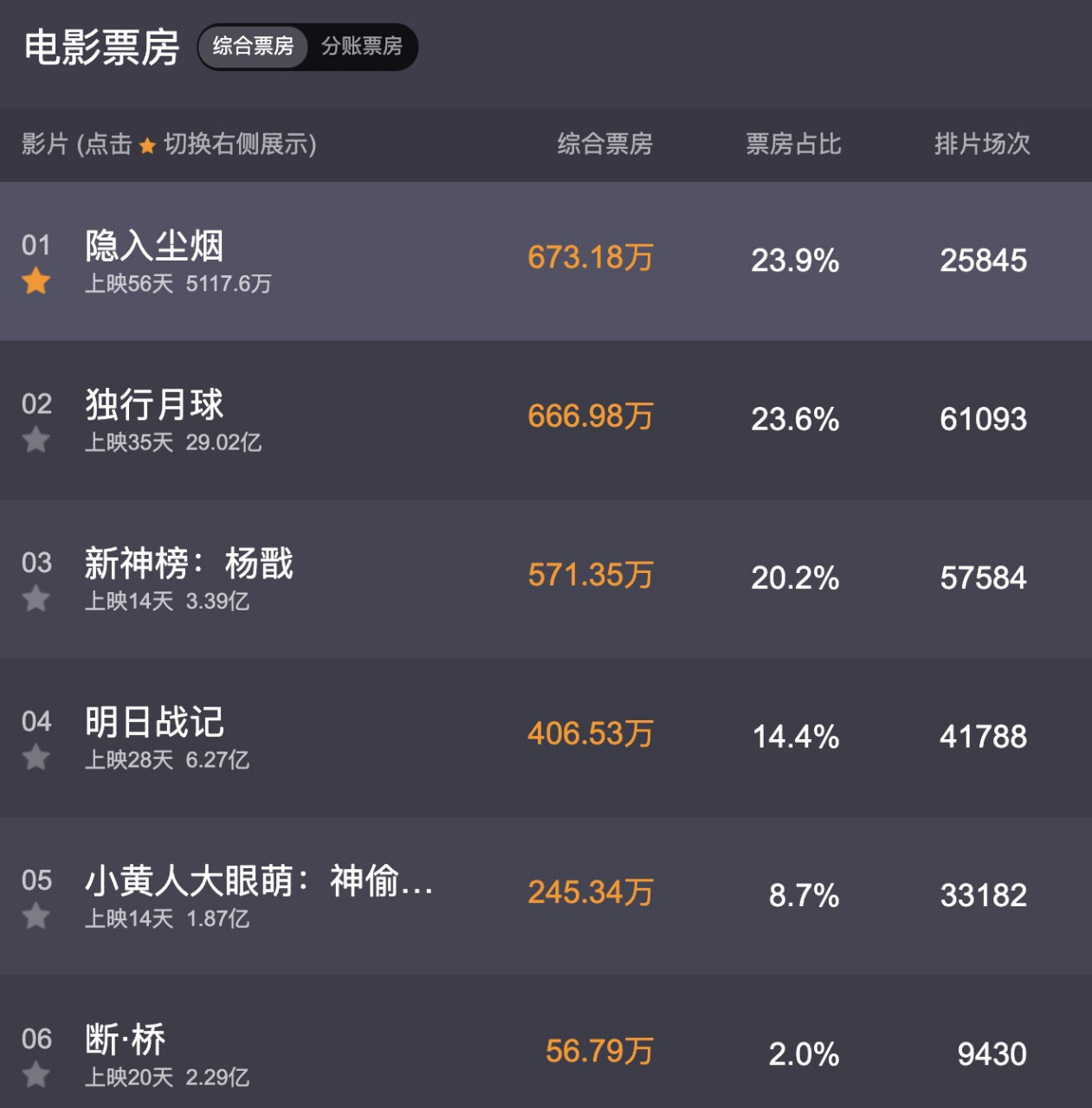Open the truncated title 小黄人大眼萌：神偷…
The width and height of the screenshot is (1092, 1108).
click(260, 881)
